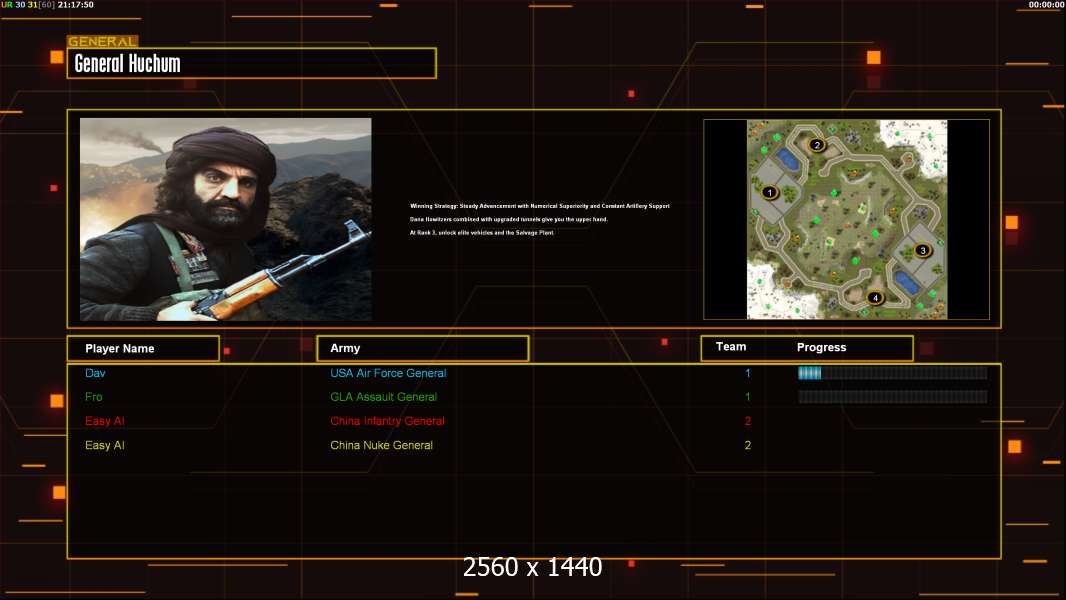Click start position marker 3 on minimap
Image resolution: width=1066 pixels, height=600 pixels.
[923, 250]
